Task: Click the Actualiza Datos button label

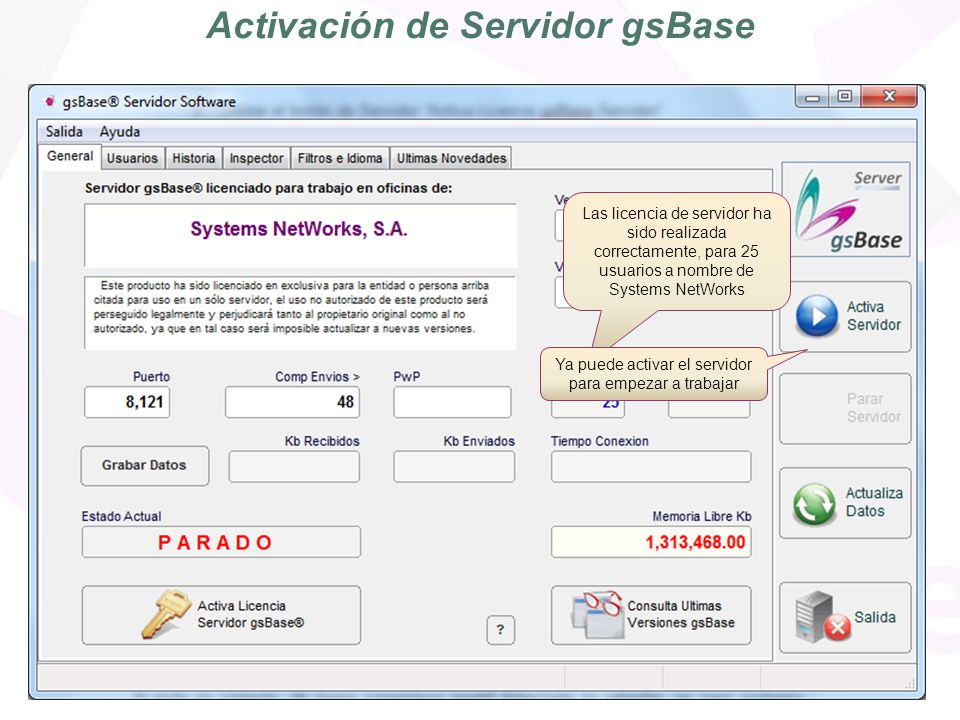Action: click(874, 502)
